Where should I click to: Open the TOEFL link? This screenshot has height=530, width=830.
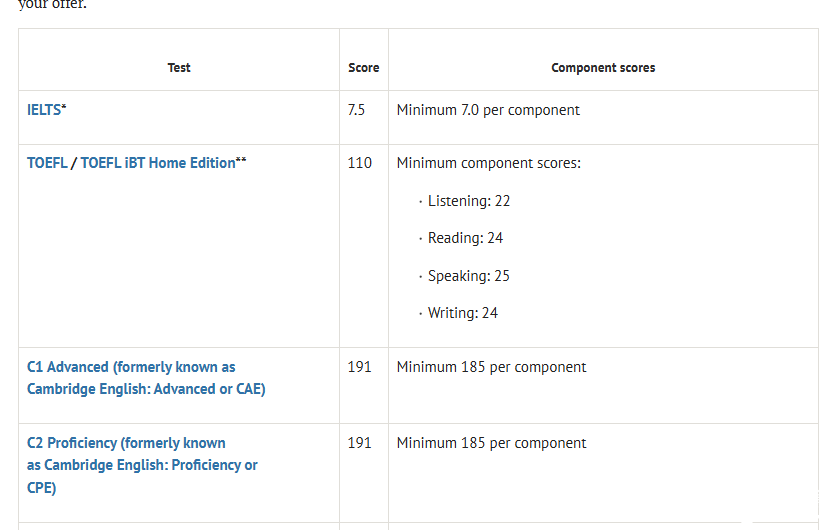coord(47,163)
